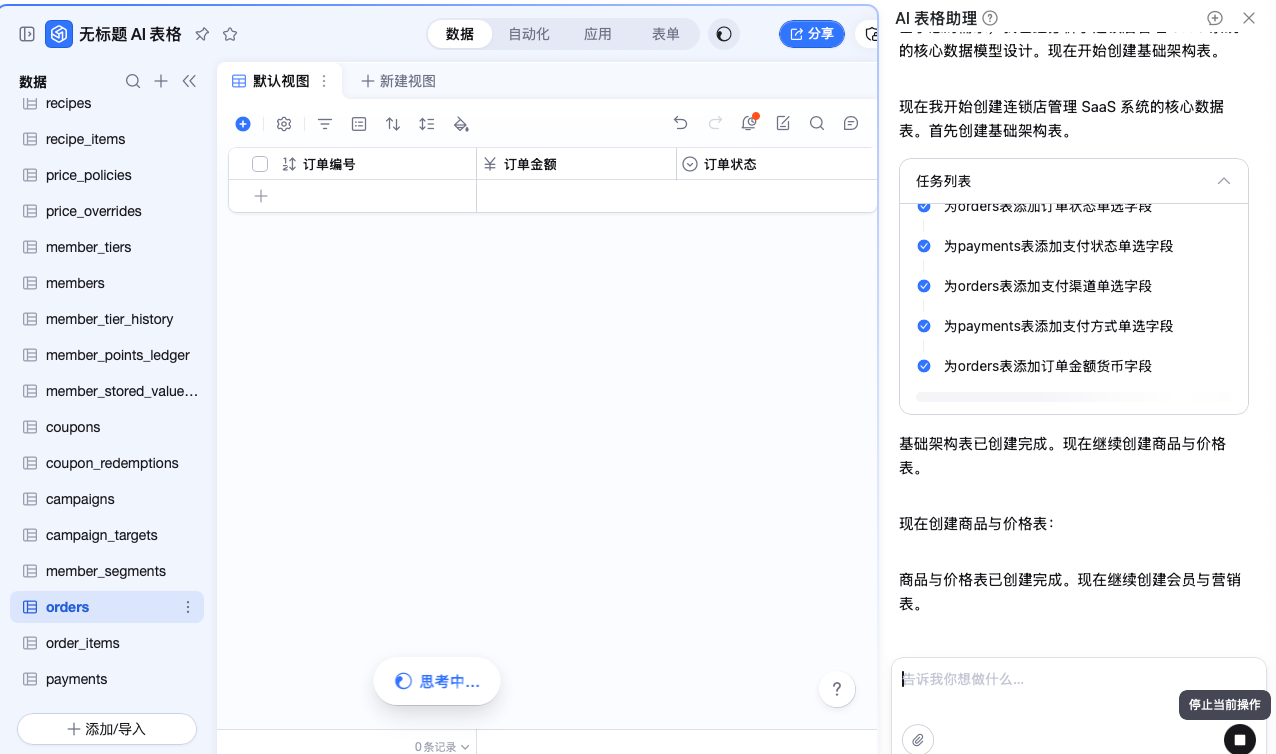Collapse the data sidebar with double chevron

coord(189,81)
